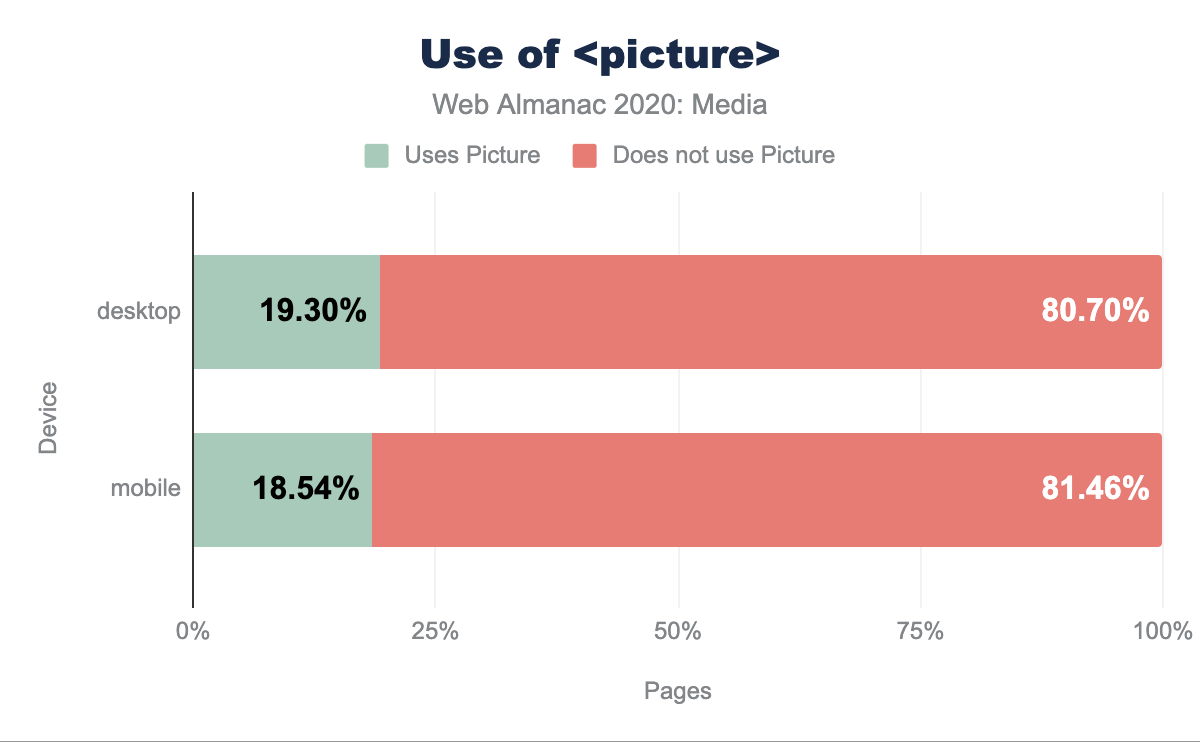Select the "Uses Picture" legend label
1200x742 pixels.
point(472,156)
